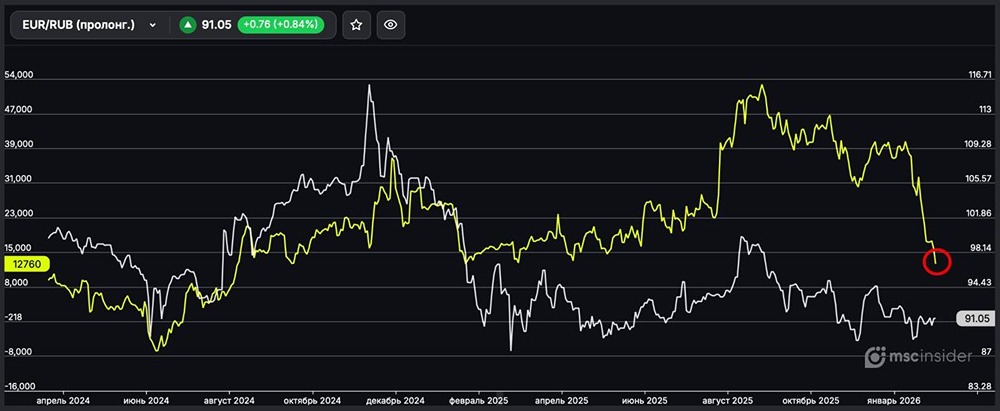Click the август 2025 date label
1000x411 pixels.
pyautogui.click(x=728, y=400)
